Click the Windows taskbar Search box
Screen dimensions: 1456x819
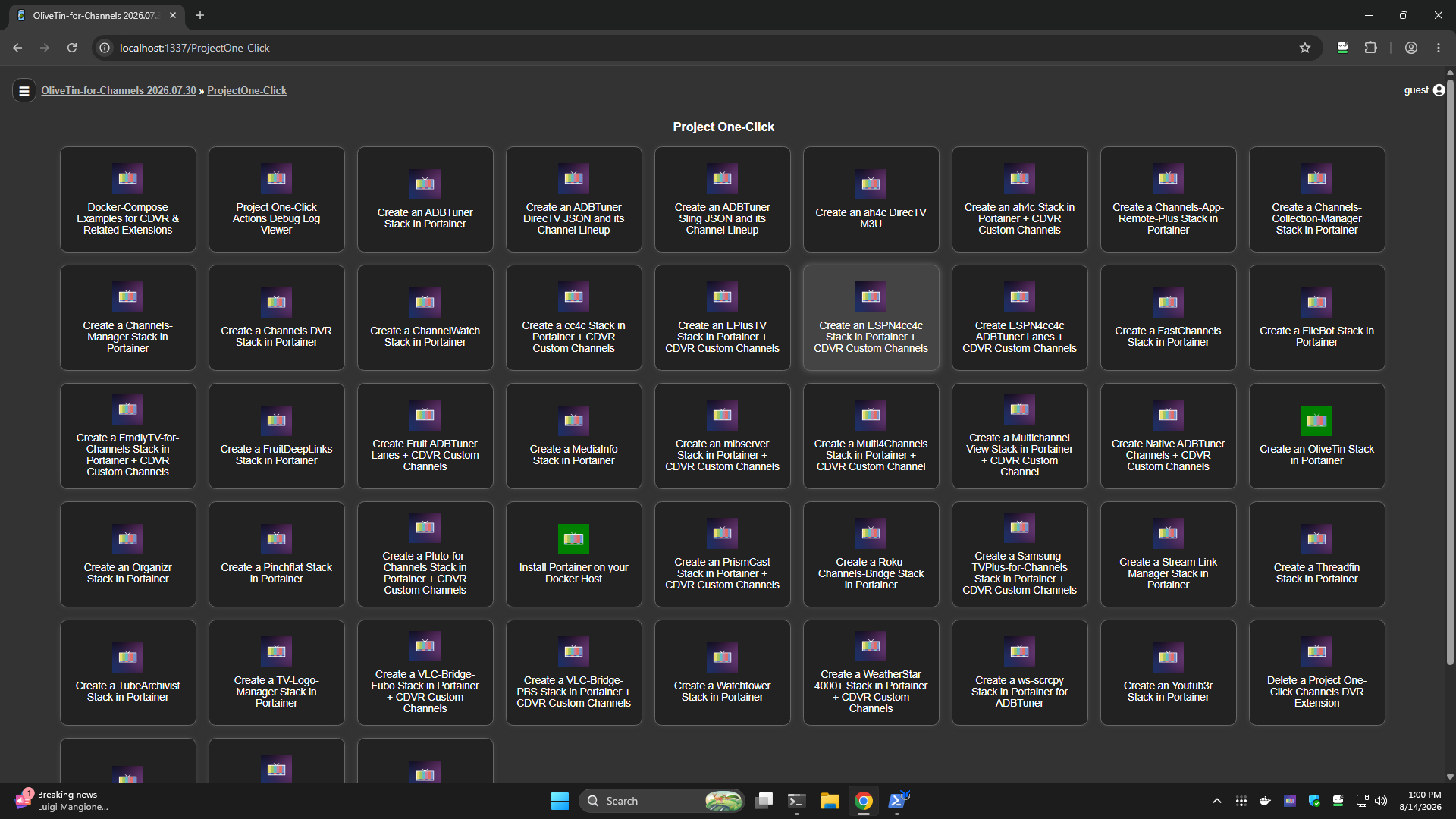point(662,801)
